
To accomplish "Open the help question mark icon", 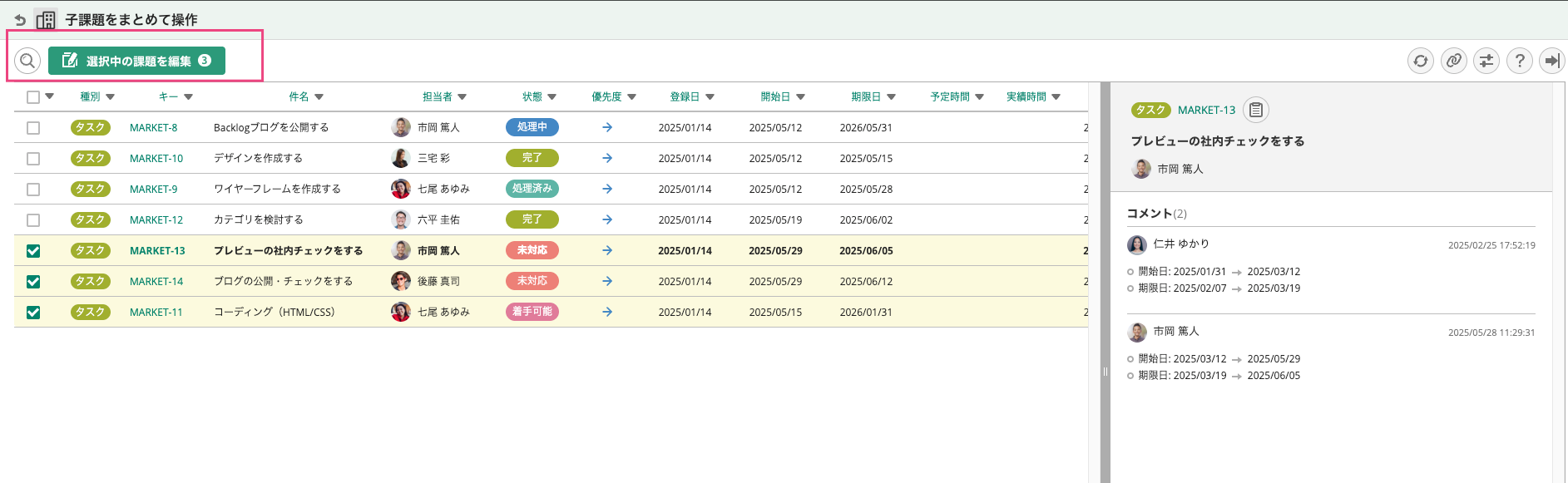I will (x=1520, y=61).
